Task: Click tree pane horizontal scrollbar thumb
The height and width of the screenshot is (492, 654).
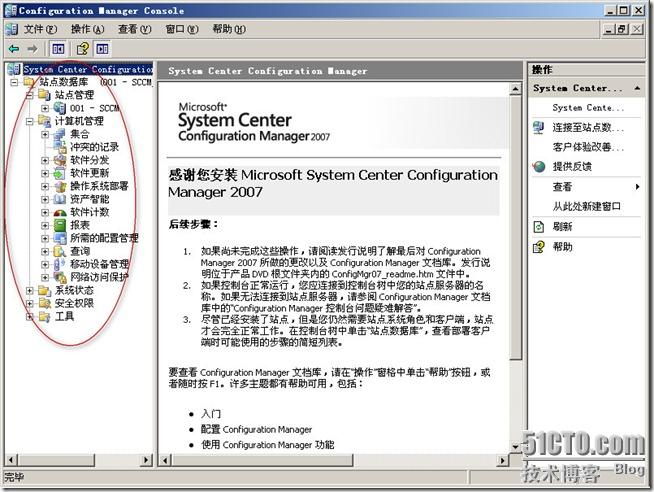Action: [x=56, y=460]
